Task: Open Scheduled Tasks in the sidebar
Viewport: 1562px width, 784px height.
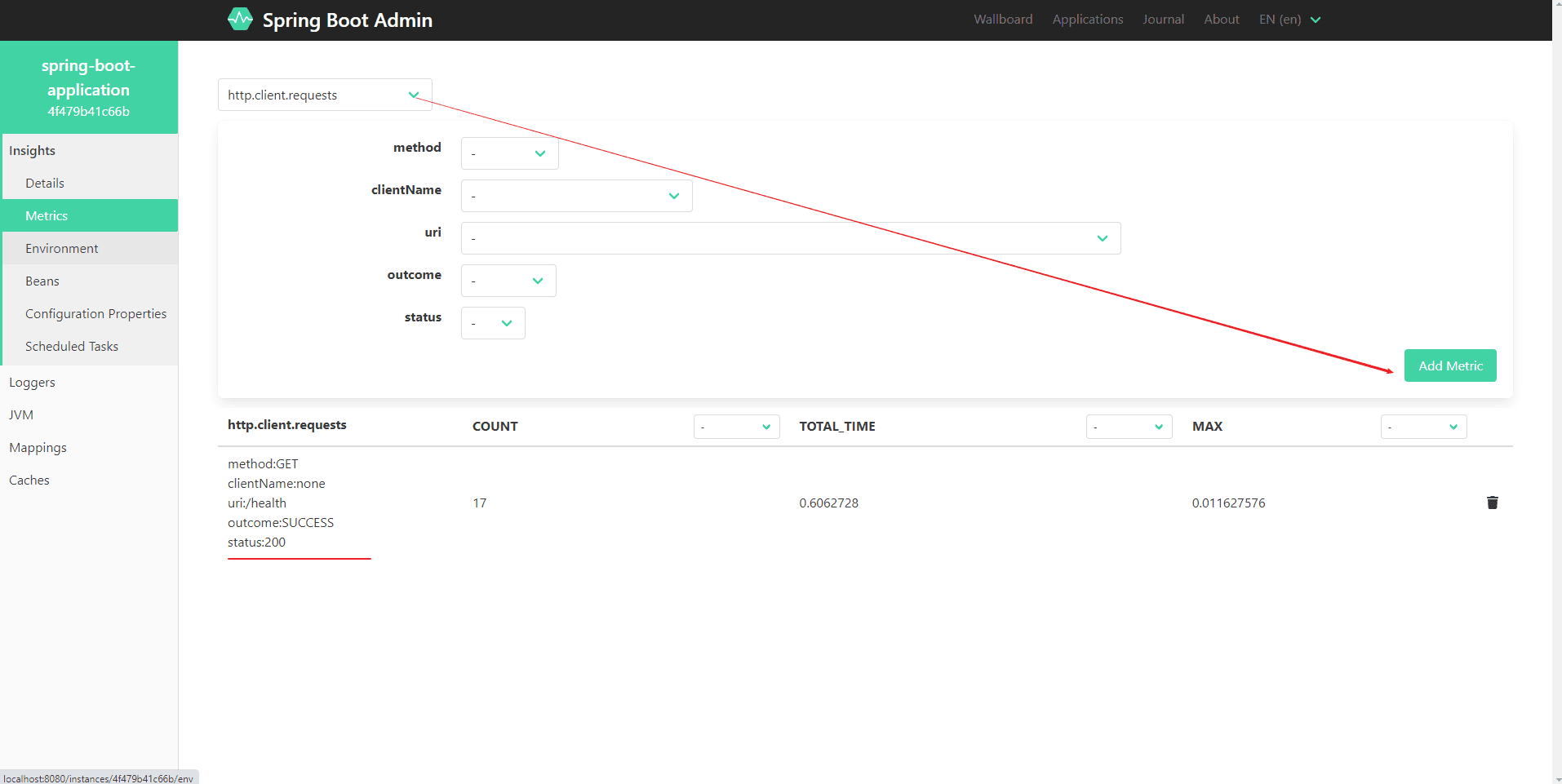Action: point(72,346)
